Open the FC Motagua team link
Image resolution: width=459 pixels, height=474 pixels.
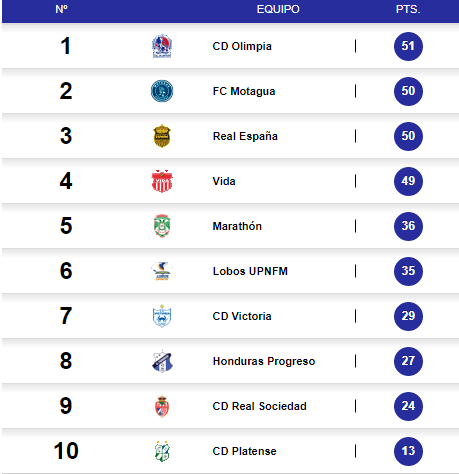pyautogui.click(x=244, y=91)
